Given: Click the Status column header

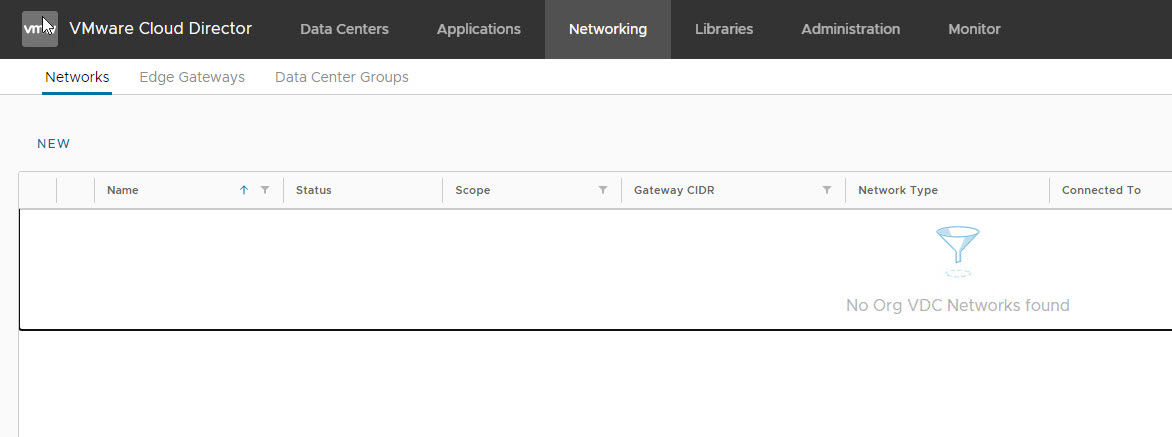Looking at the screenshot, I should [x=314, y=190].
